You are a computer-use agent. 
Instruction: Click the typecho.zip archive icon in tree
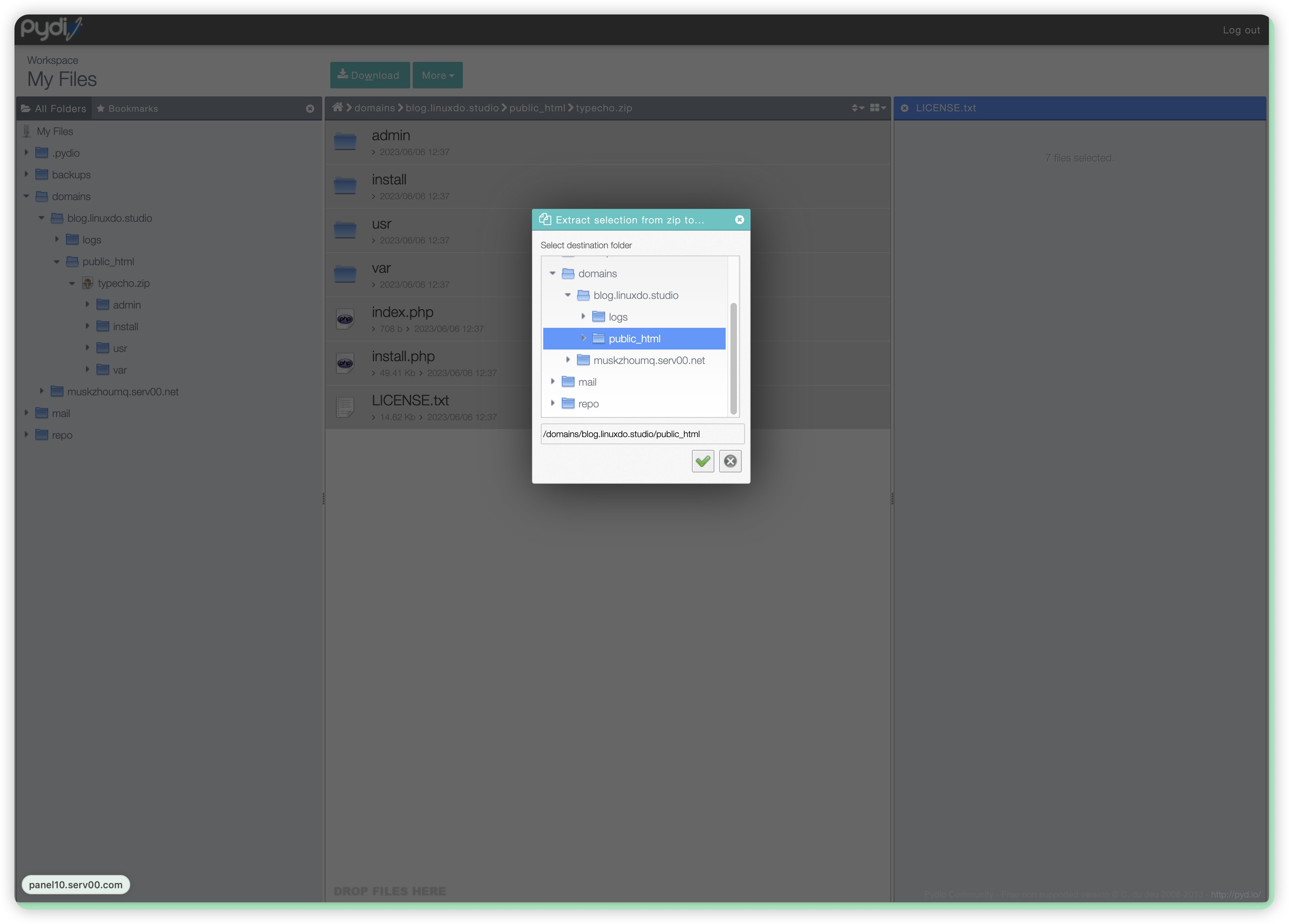point(88,283)
